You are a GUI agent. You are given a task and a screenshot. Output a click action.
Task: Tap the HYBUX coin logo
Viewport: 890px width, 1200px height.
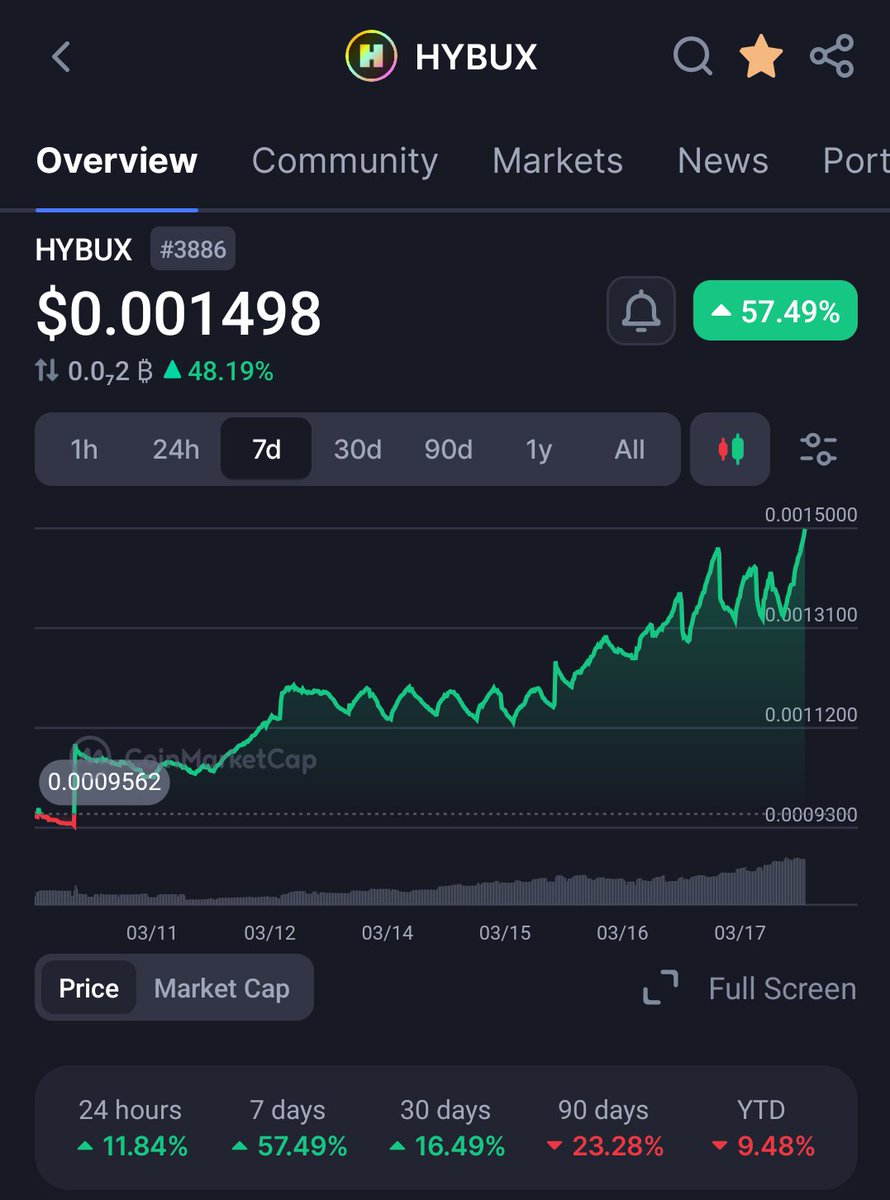pos(371,57)
